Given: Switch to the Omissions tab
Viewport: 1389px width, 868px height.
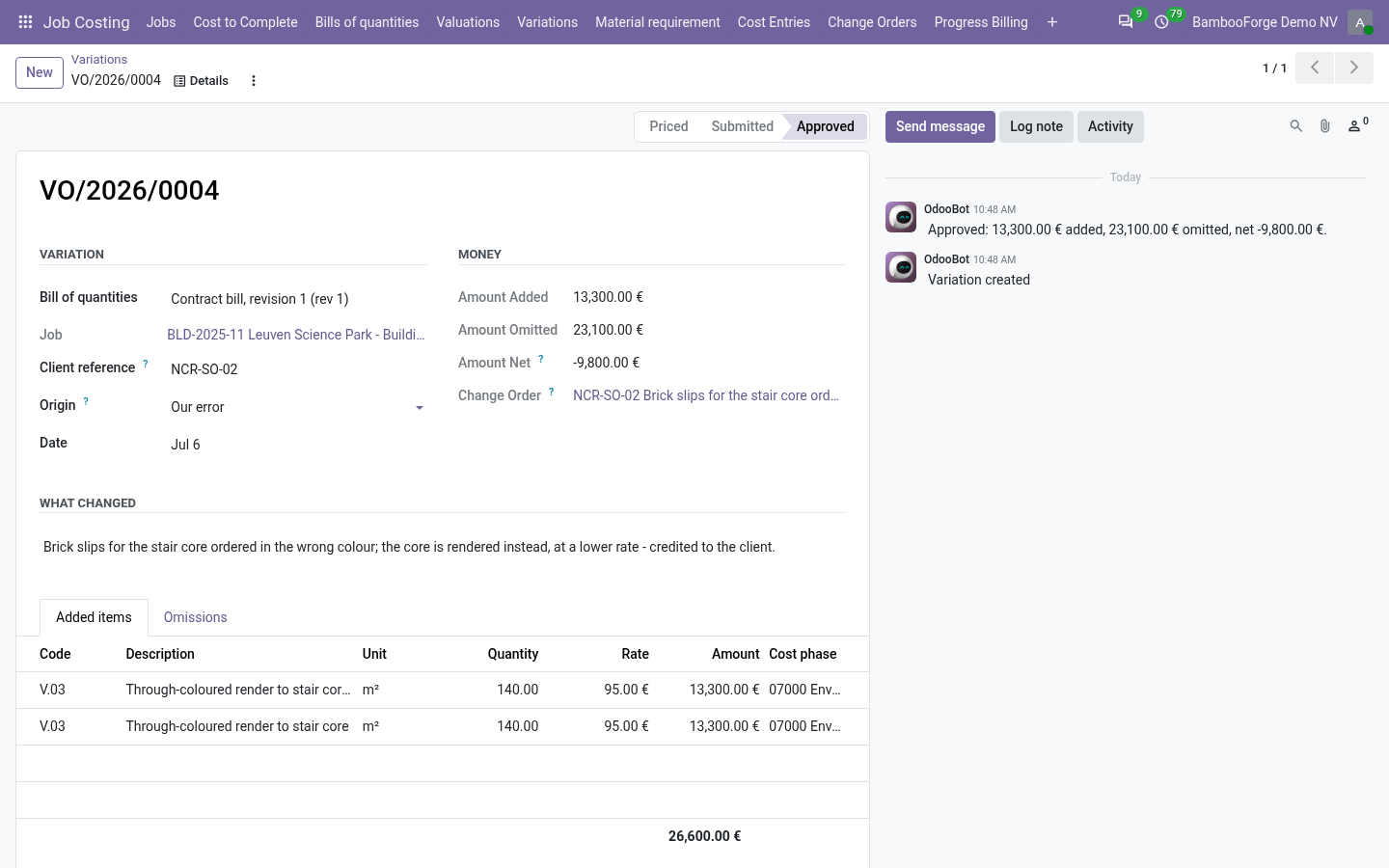Looking at the screenshot, I should click(196, 617).
